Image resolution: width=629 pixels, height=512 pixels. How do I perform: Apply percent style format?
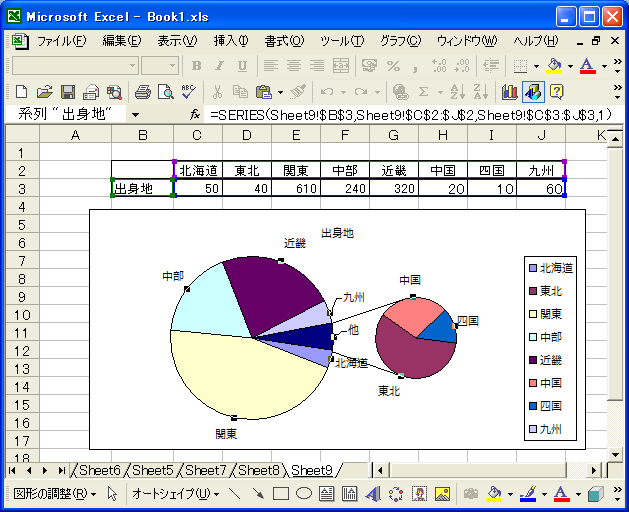pos(394,65)
